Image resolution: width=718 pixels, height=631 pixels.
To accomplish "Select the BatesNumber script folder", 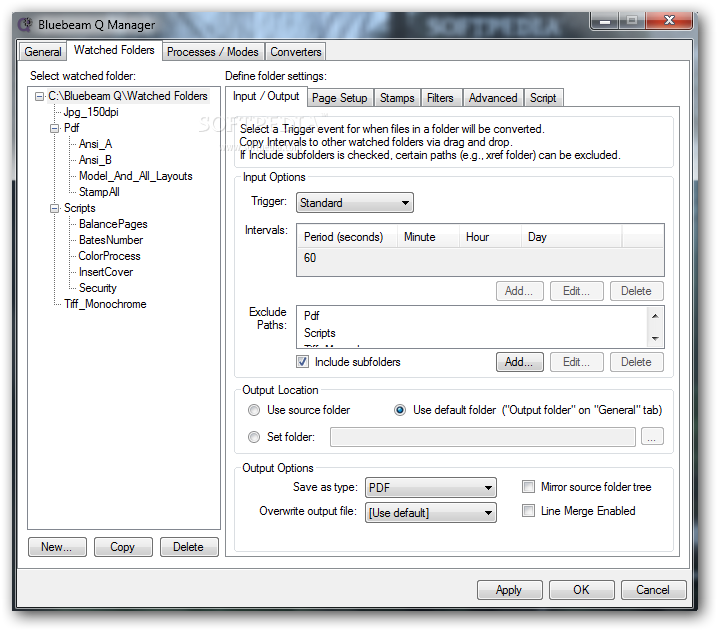I will point(111,240).
